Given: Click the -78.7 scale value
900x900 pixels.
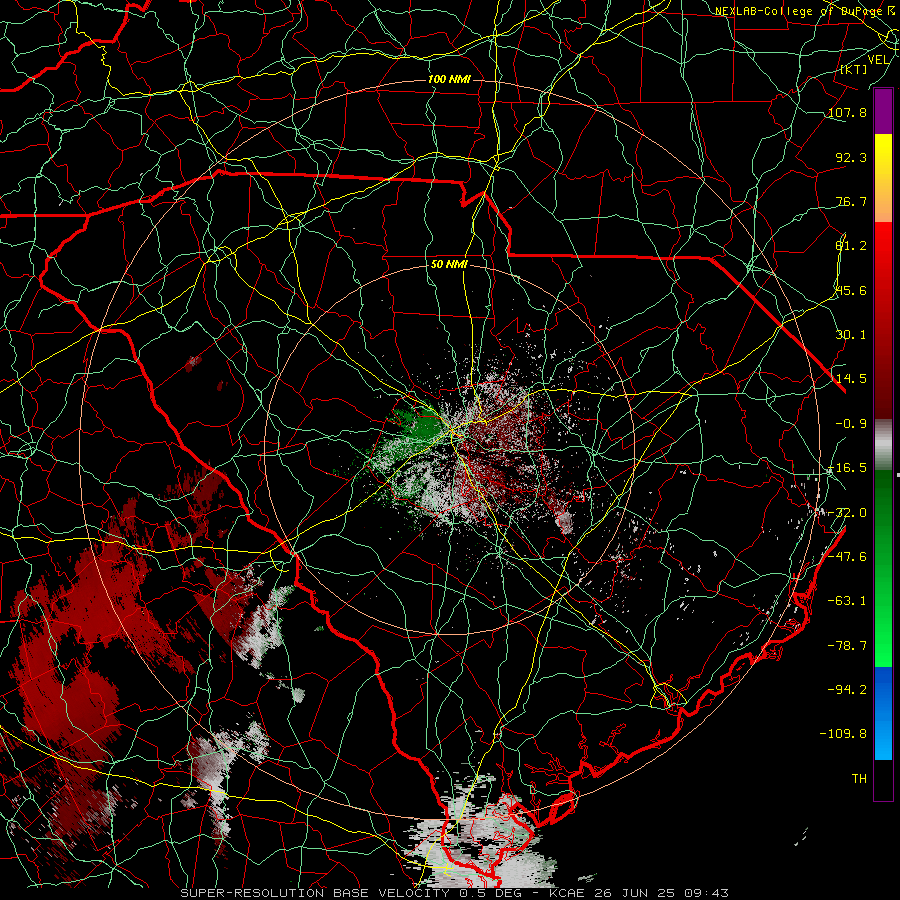Looking at the screenshot, I should click(847, 646).
